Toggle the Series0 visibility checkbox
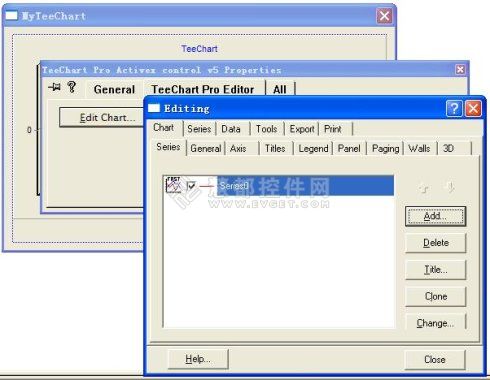 coord(191,186)
